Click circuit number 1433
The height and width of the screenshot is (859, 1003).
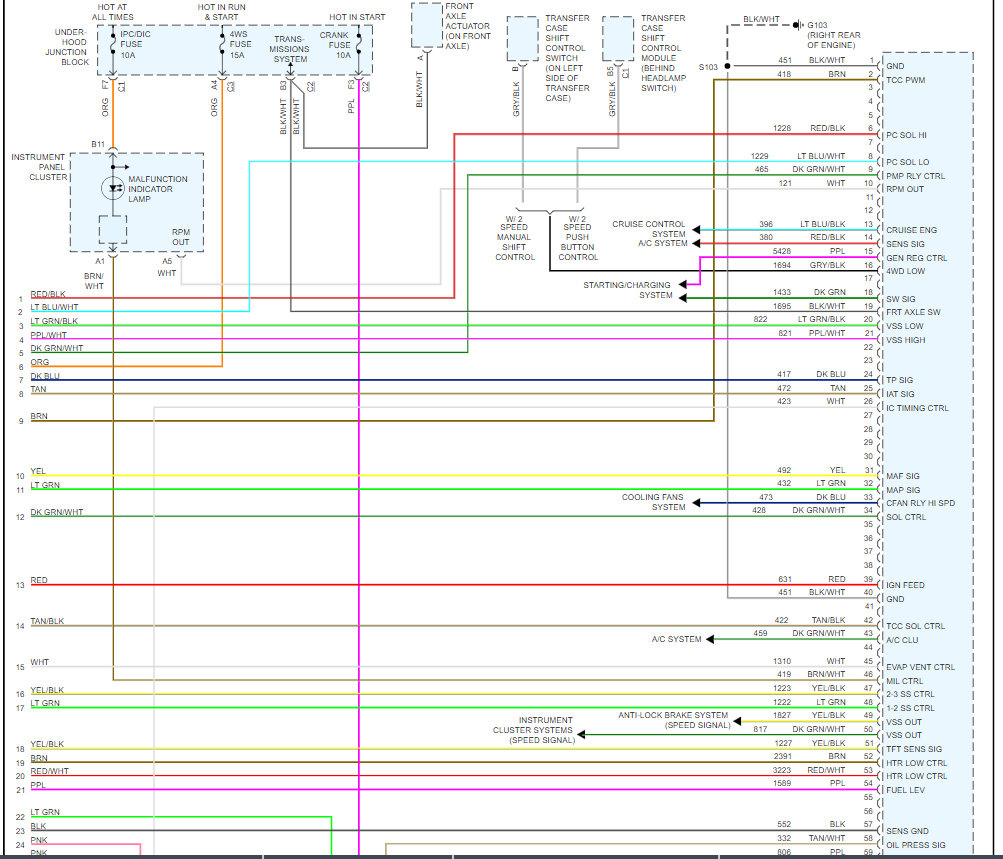[782, 292]
